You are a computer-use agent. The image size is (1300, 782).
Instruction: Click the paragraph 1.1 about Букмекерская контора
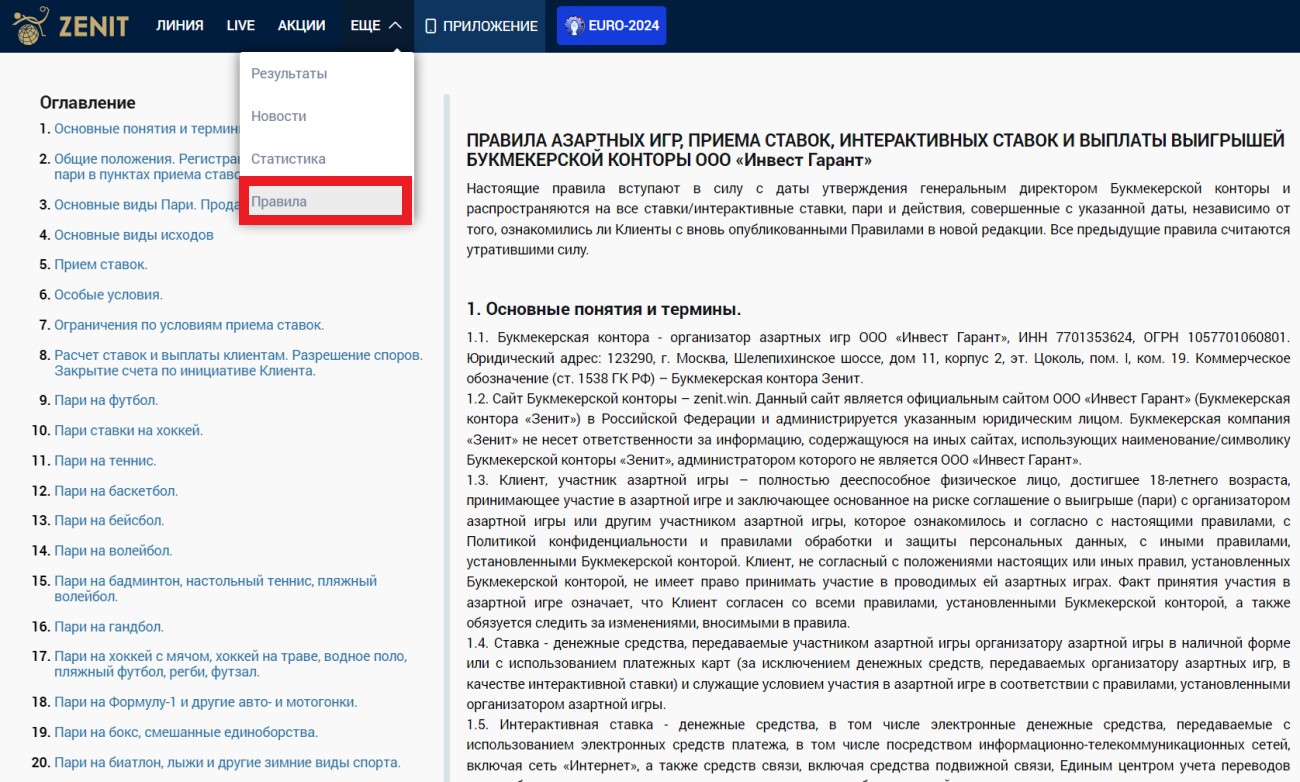click(878, 358)
